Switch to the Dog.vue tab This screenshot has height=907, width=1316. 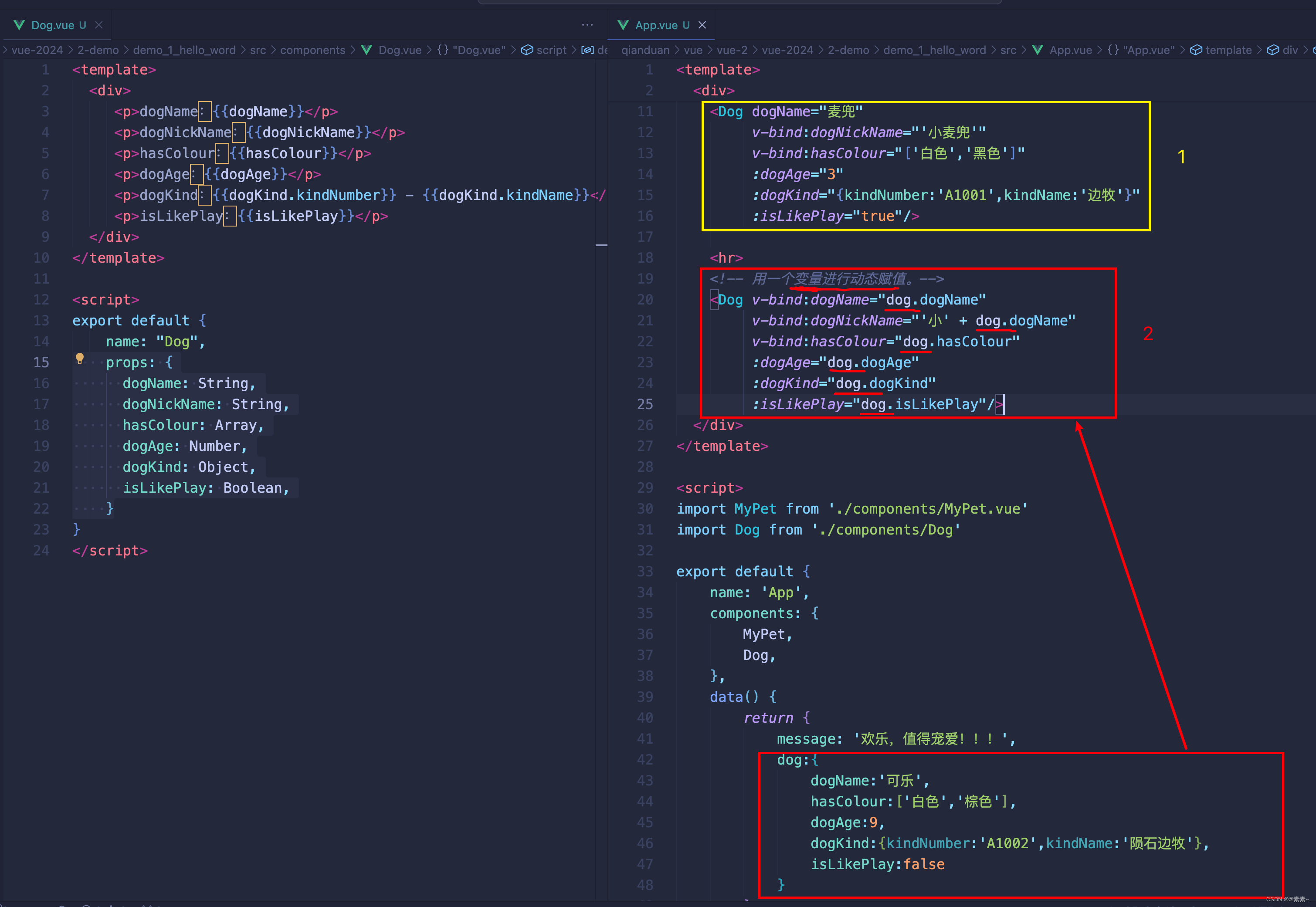[x=52, y=24]
